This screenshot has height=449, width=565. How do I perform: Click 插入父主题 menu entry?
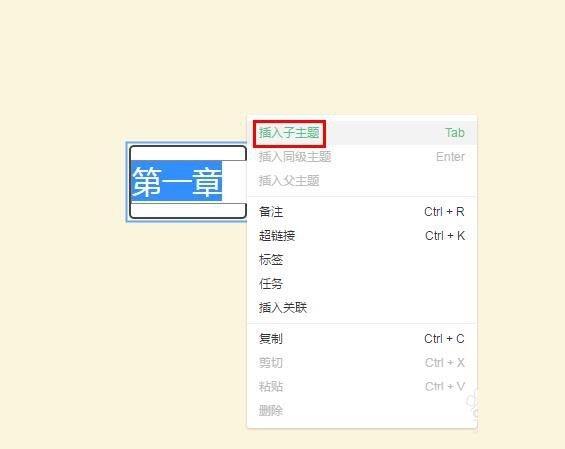pos(362,181)
